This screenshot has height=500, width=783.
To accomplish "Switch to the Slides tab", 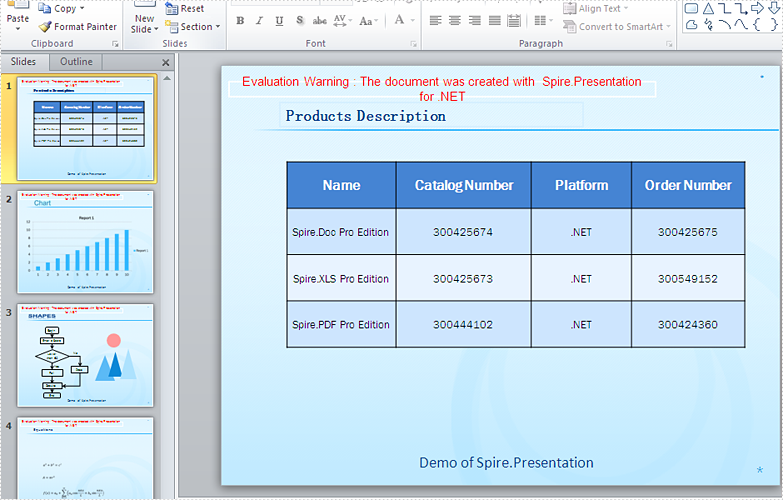I will click(23, 62).
